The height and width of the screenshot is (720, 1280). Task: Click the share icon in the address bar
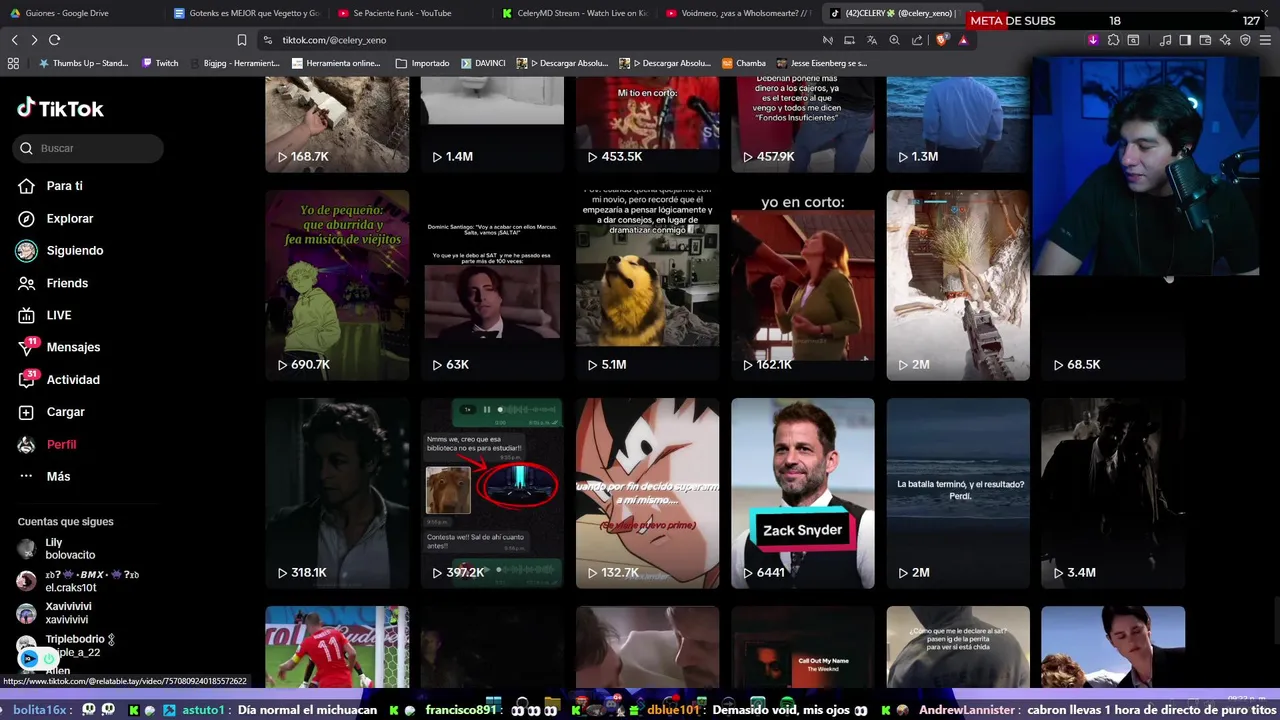point(917,40)
